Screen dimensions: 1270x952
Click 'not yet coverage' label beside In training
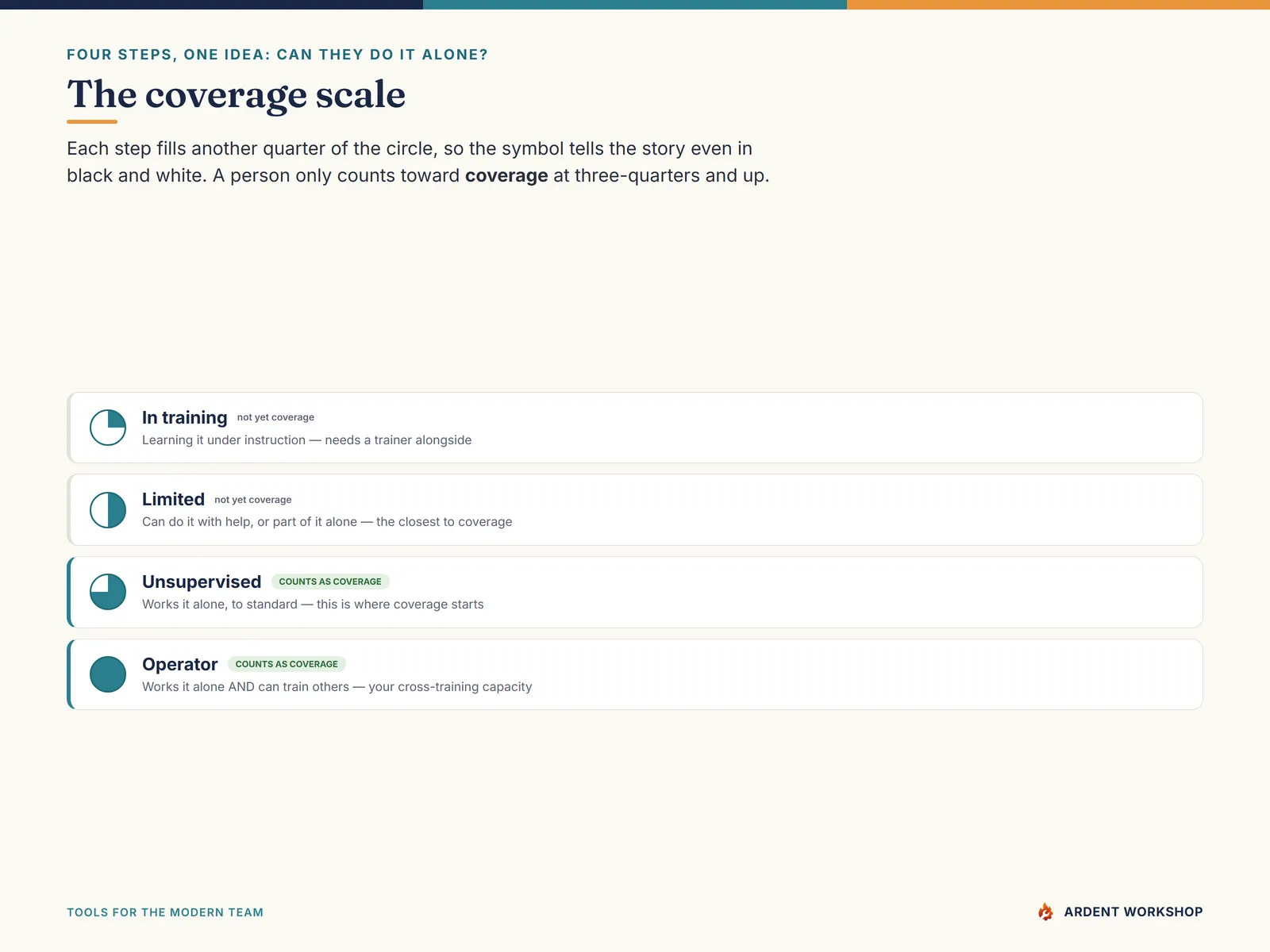point(275,417)
